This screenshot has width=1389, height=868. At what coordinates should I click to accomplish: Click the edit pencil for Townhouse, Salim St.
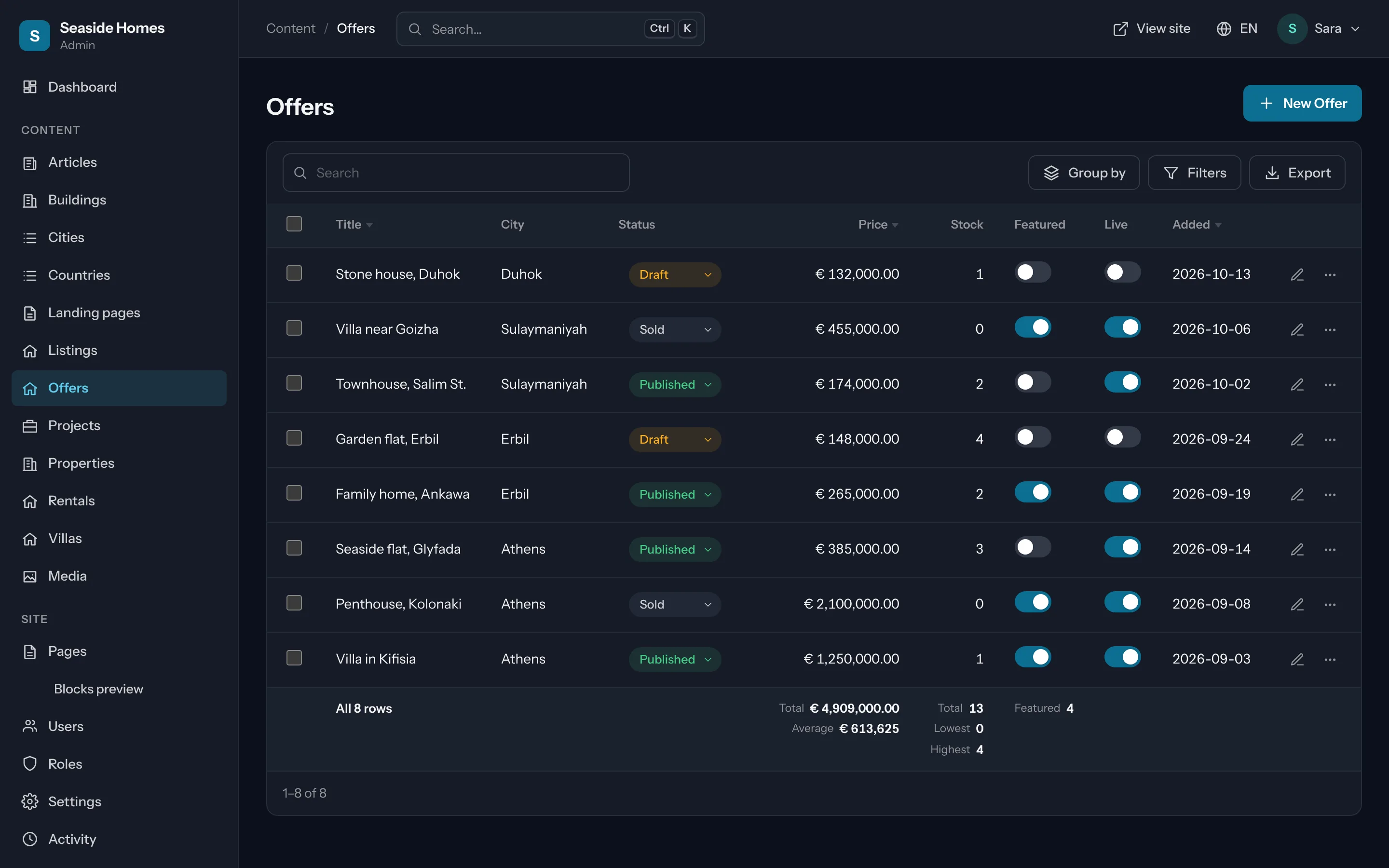1297,385
